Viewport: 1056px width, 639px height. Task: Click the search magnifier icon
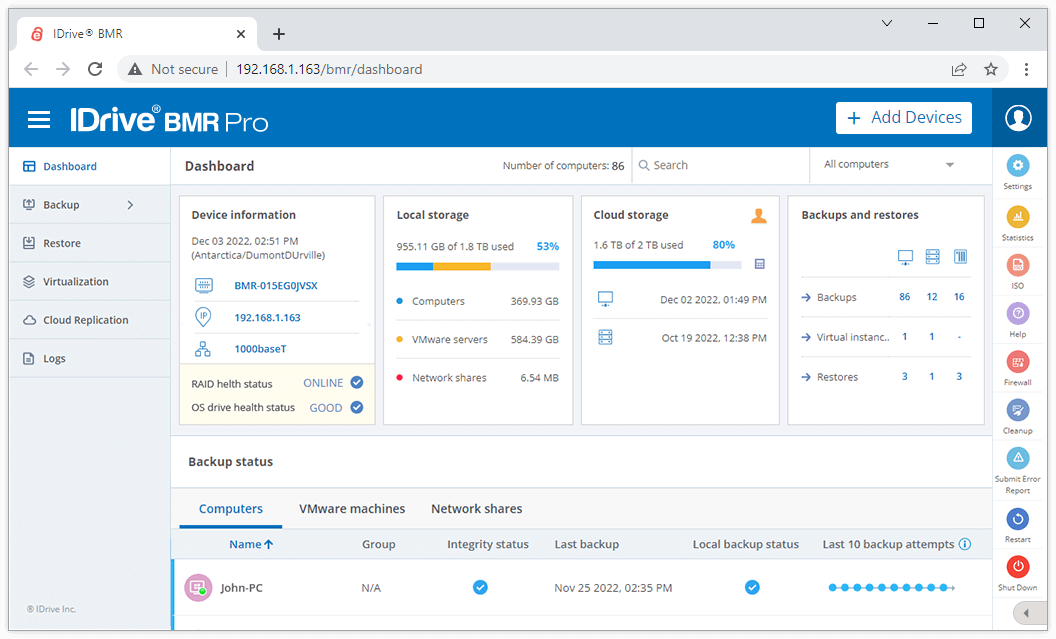pyautogui.click(x=644, y=166)
